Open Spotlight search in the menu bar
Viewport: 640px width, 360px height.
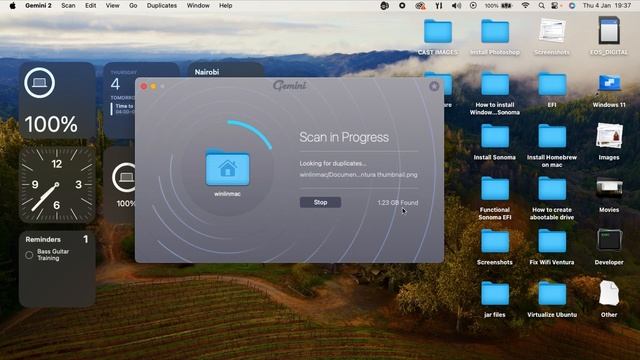click(x=541, y=5)
